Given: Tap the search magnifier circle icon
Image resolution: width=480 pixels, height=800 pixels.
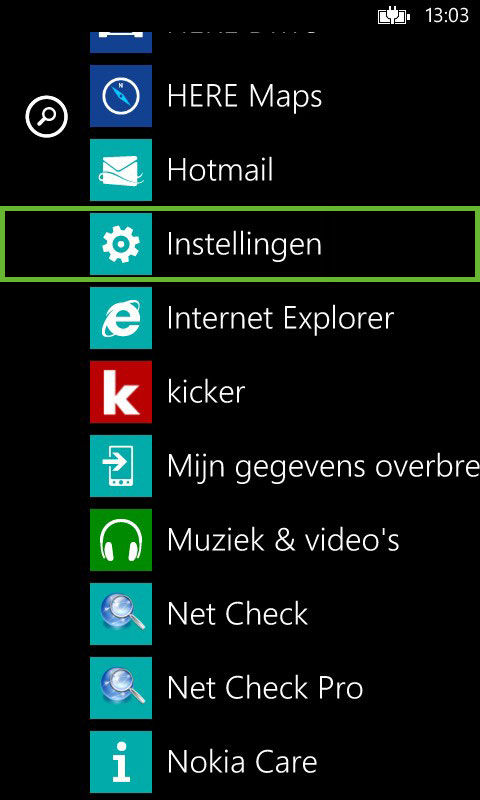Looking at the screenshot, I should (46, 117).
